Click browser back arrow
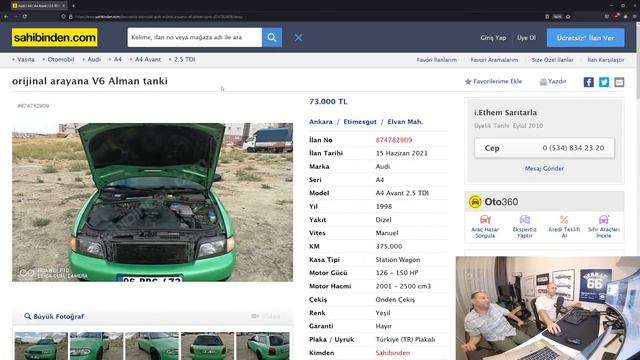This screenshot has height=360, width=640. pyautogui.click(x=6, y=17)
